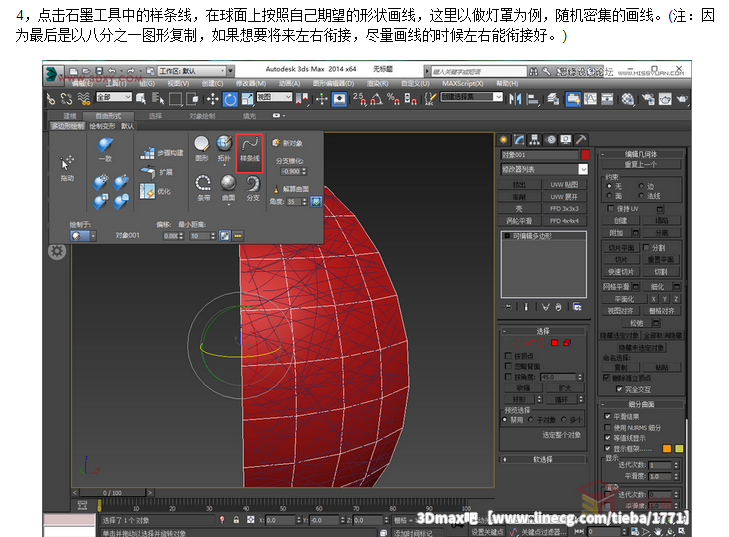The width and height of the screenshot is (729, 537).
Task: Collapse the 细分曲面 rollout
Action: coord(641,404)
